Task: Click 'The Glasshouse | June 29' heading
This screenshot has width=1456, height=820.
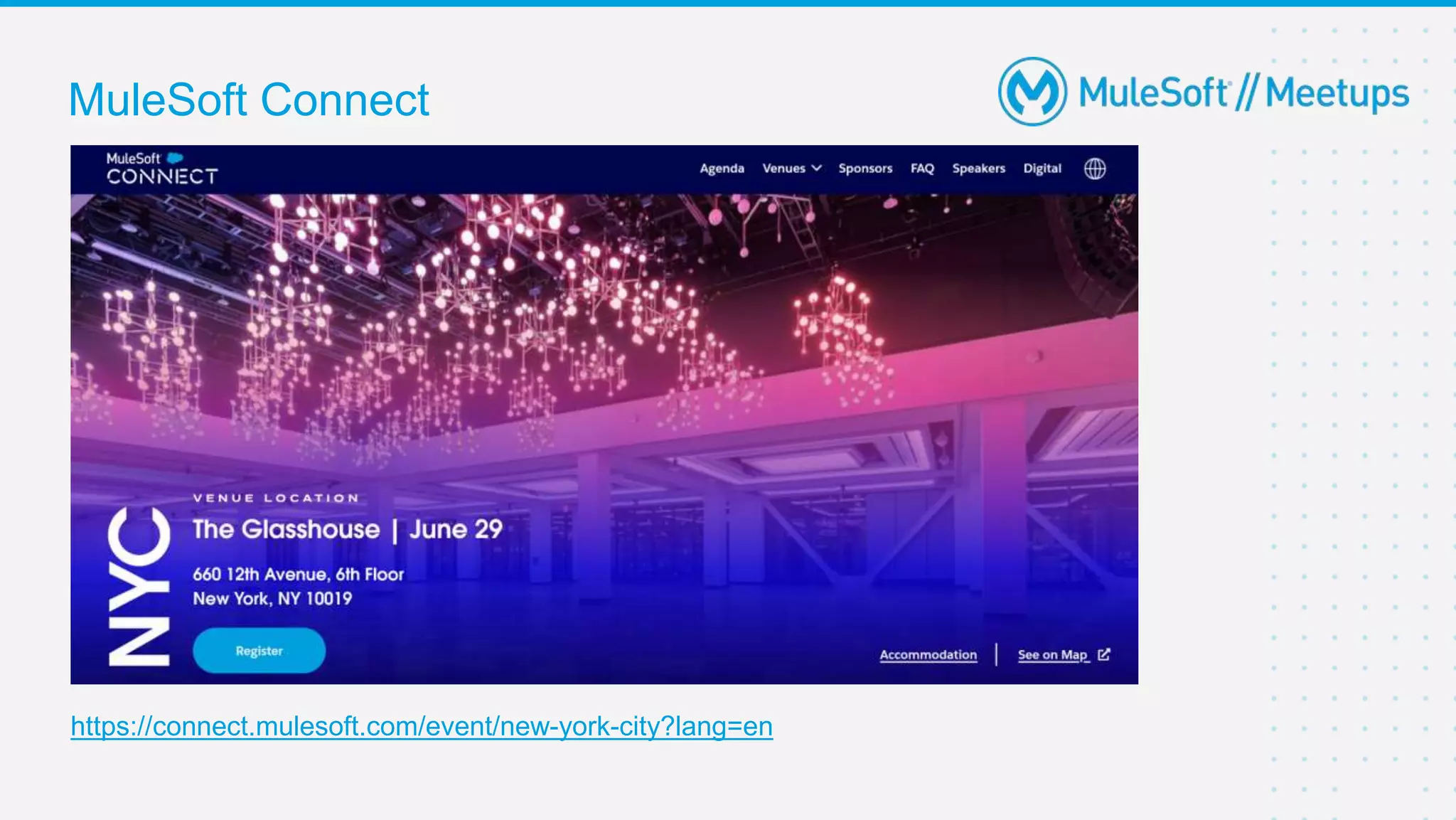Action: tap(348, 529)
